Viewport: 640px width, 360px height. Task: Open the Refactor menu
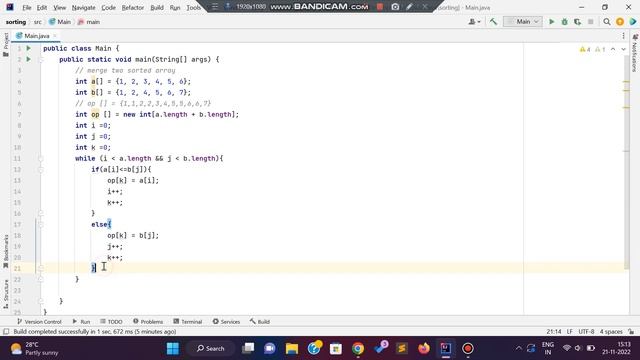click(133, 7)
